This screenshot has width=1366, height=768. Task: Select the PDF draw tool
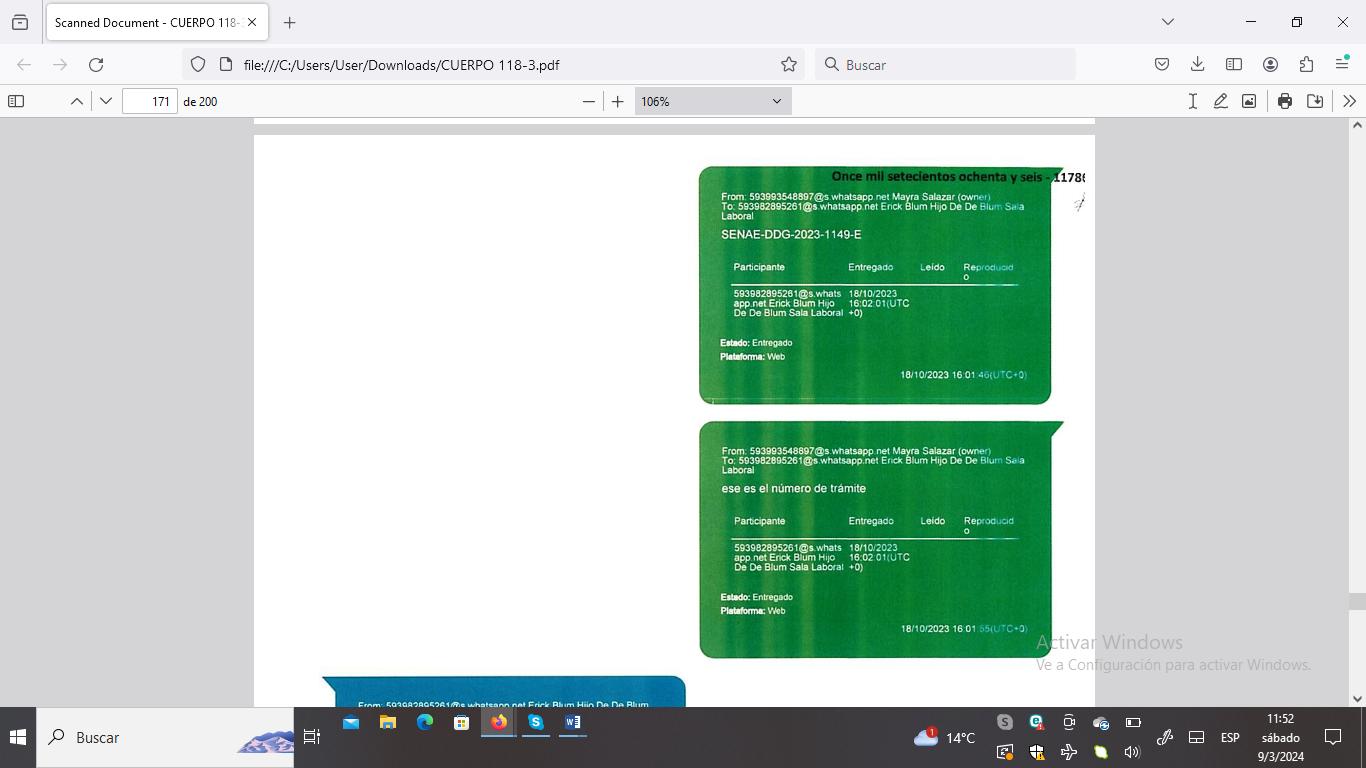[1220, 101]
